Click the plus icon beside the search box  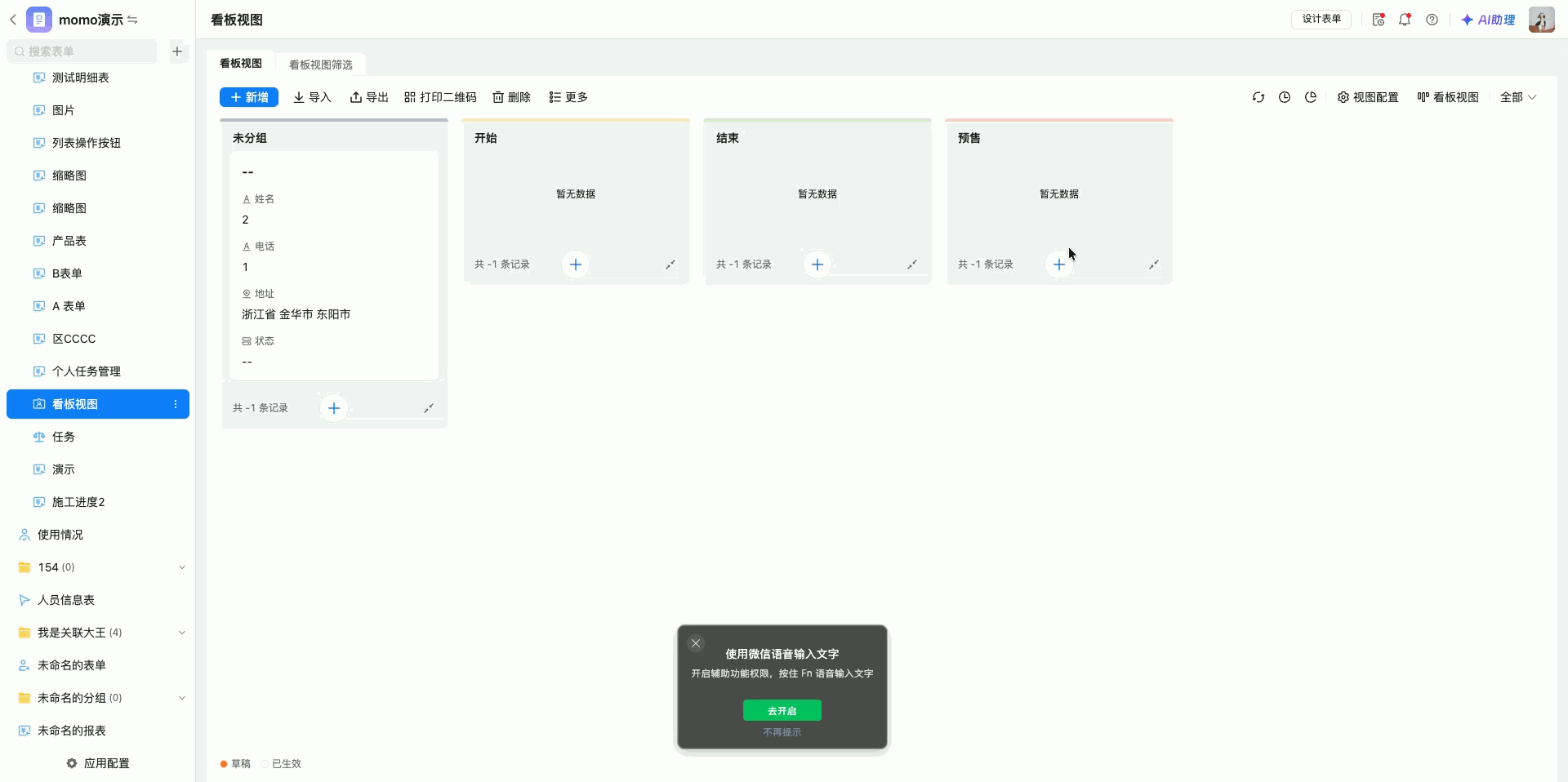tap(177, 51)
